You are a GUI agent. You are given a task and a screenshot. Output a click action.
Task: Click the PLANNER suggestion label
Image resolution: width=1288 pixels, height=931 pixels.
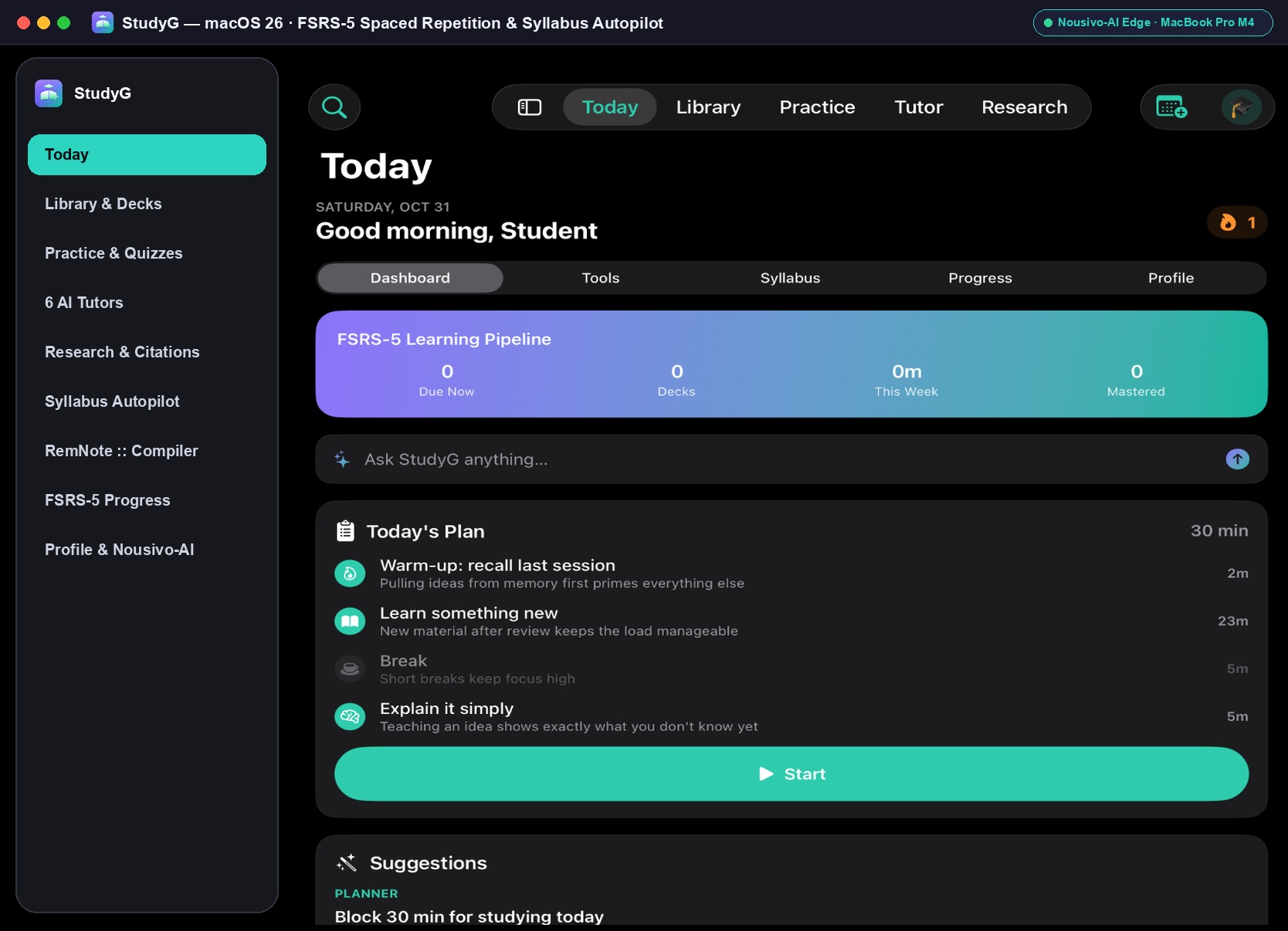click(366, 893)
